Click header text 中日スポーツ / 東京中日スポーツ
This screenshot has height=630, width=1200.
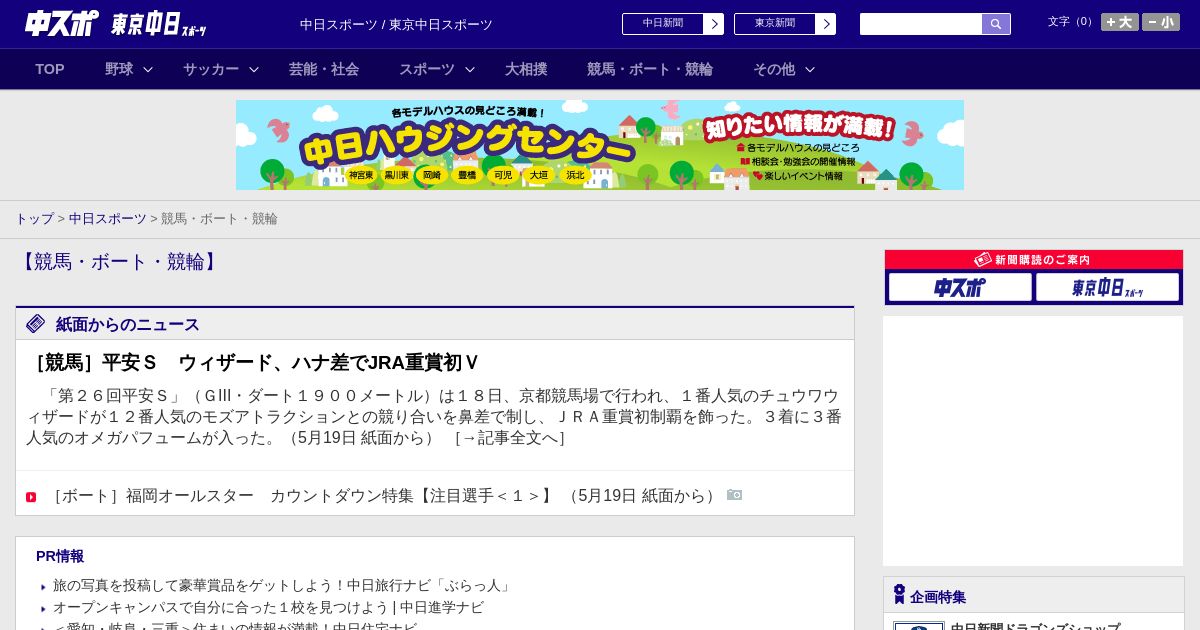click(396, 24)
